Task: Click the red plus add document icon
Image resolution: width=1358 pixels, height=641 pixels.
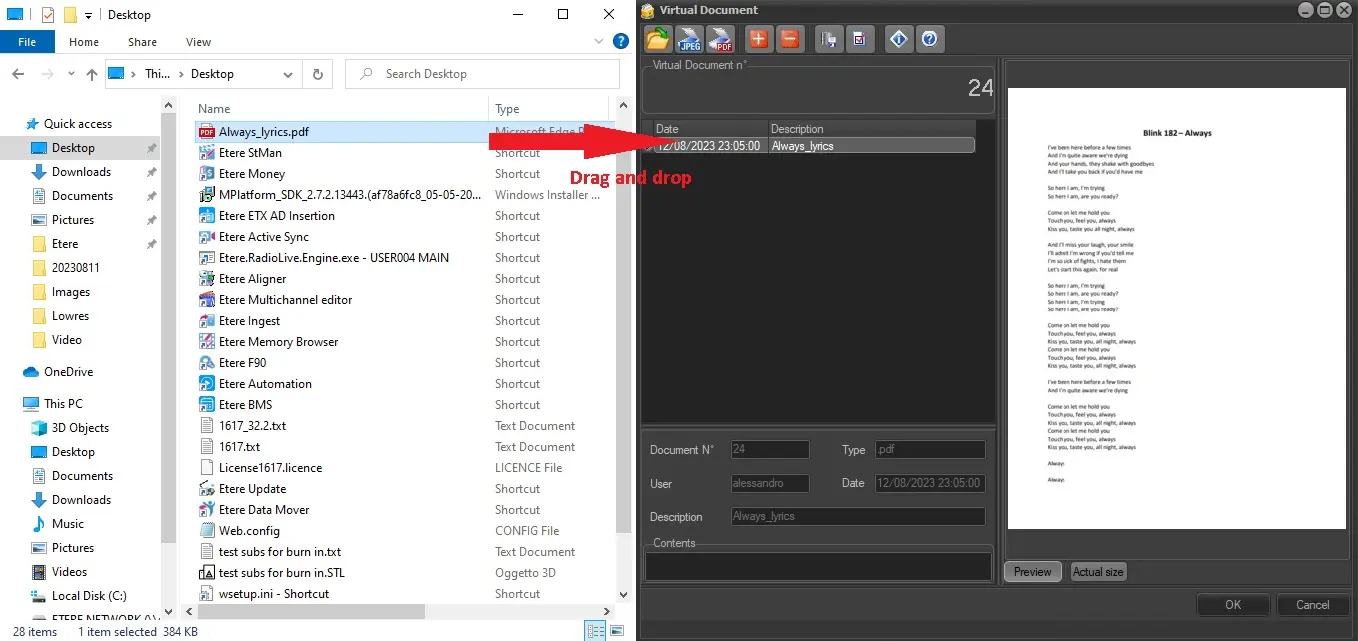Action: point(758,39)
